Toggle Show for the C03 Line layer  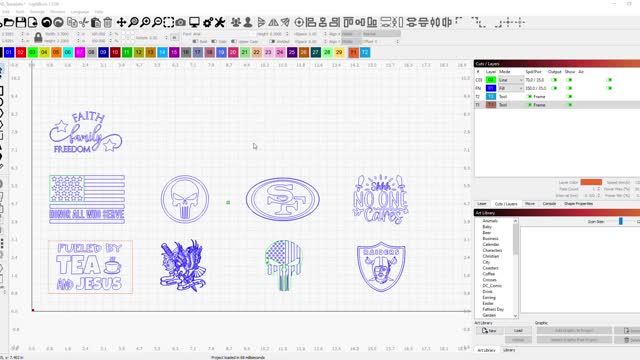[x=569, y=80]
